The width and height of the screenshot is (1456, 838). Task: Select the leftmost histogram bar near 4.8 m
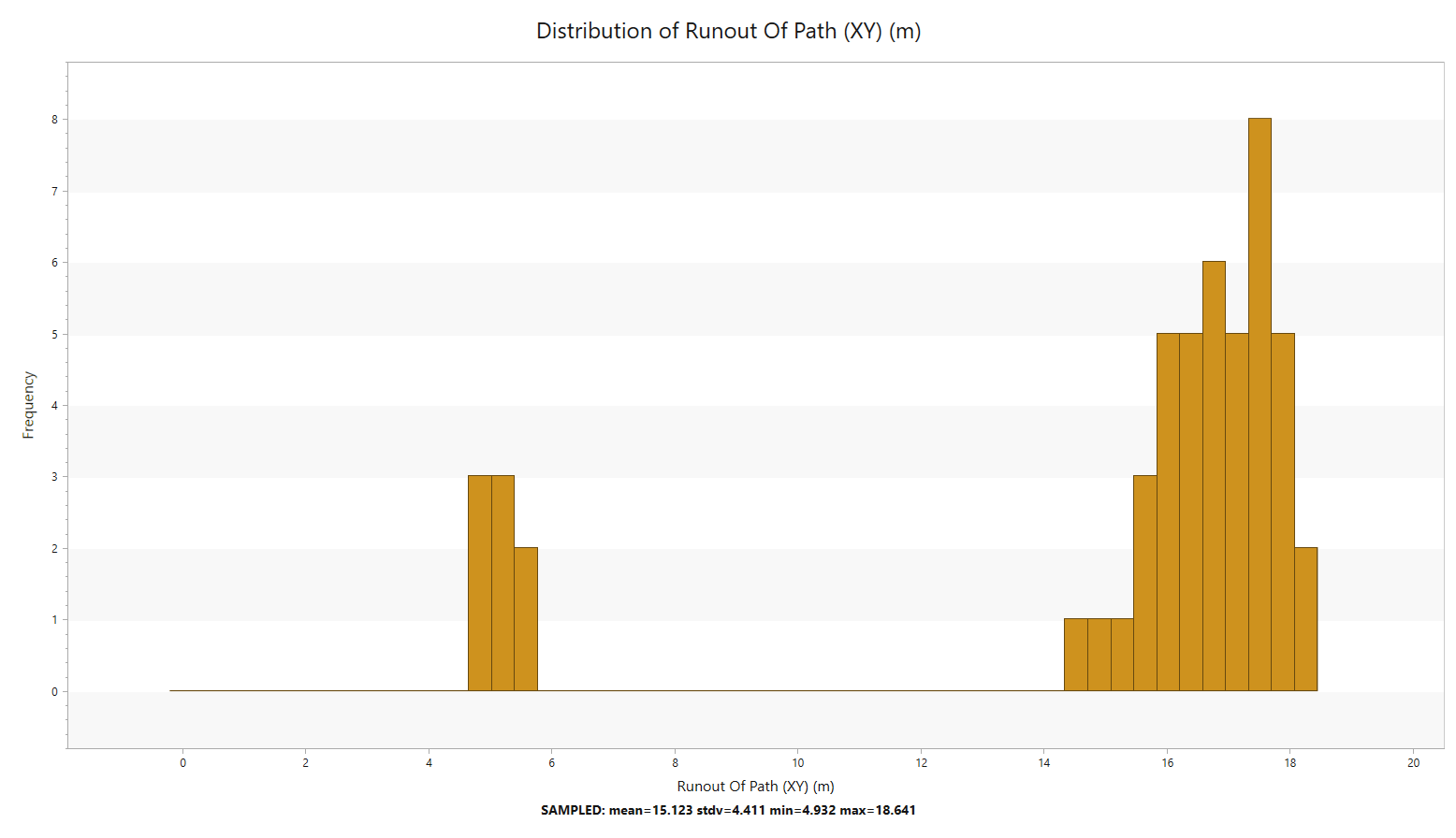(x=479, y=584)
